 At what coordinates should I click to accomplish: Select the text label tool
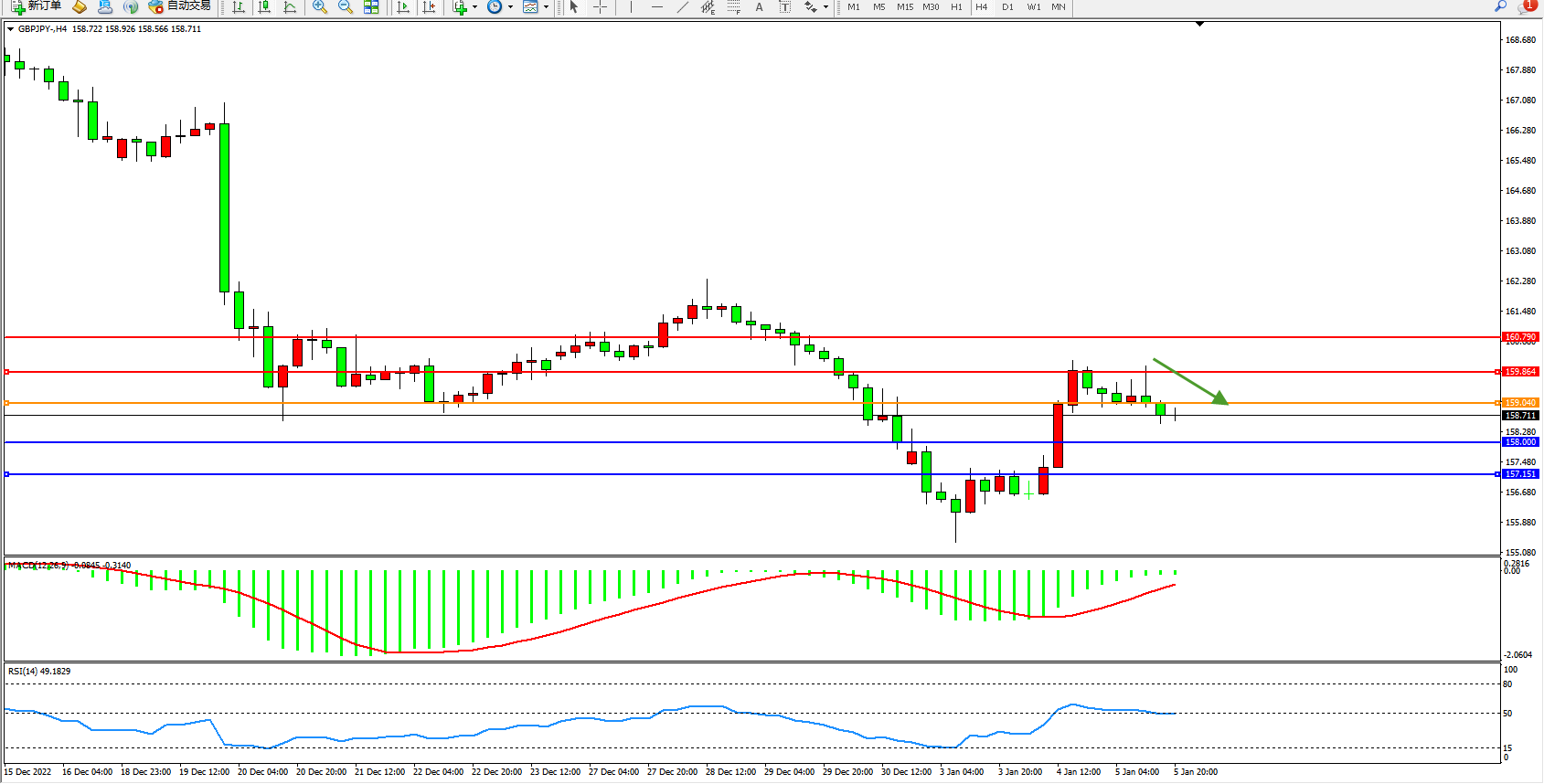759,7
